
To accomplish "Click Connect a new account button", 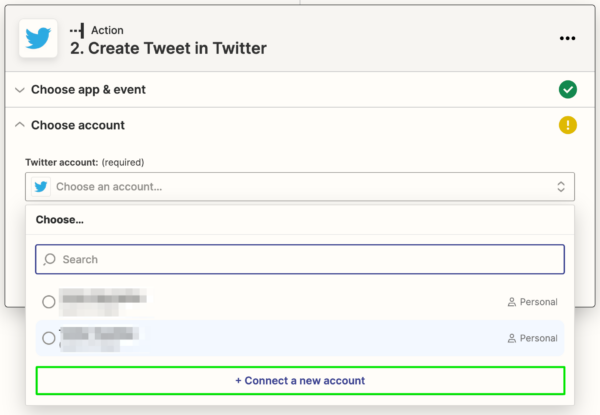I will click(300, 381).
